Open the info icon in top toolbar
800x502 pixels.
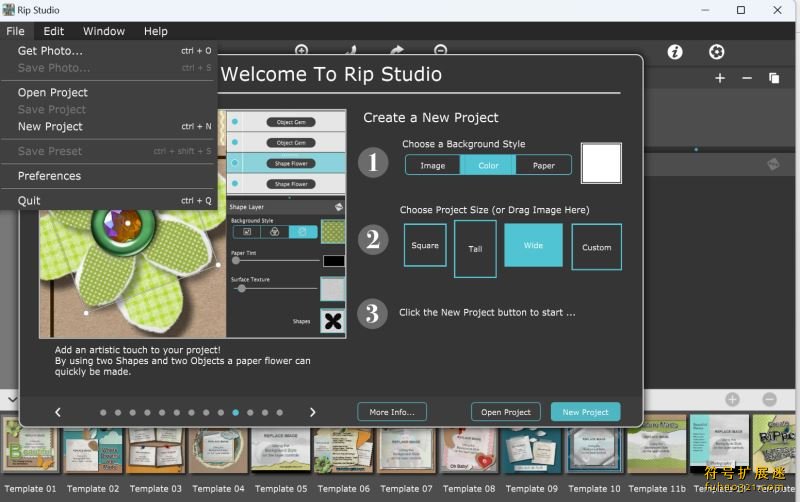(674, 52)
